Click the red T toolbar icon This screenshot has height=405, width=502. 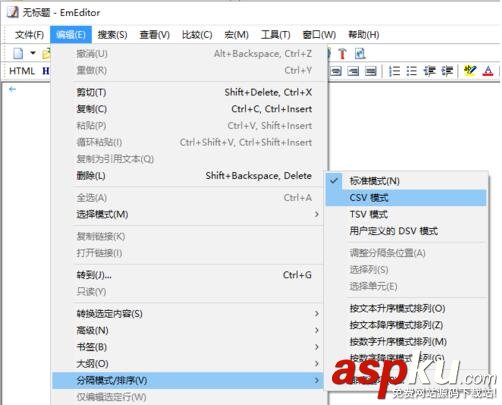[x=342, y=54]
